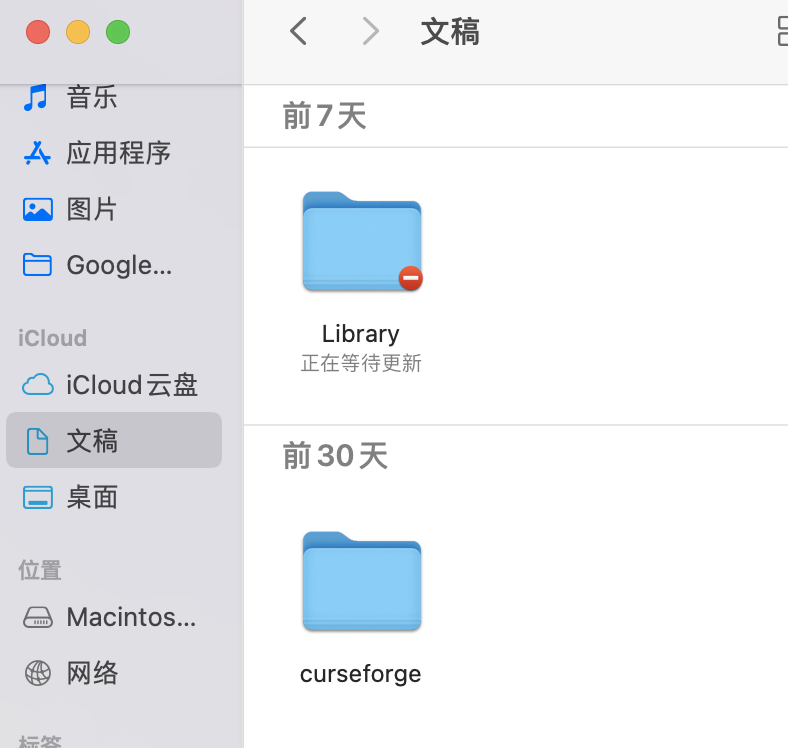Select 图片 in the sidebar

(91, 209)
